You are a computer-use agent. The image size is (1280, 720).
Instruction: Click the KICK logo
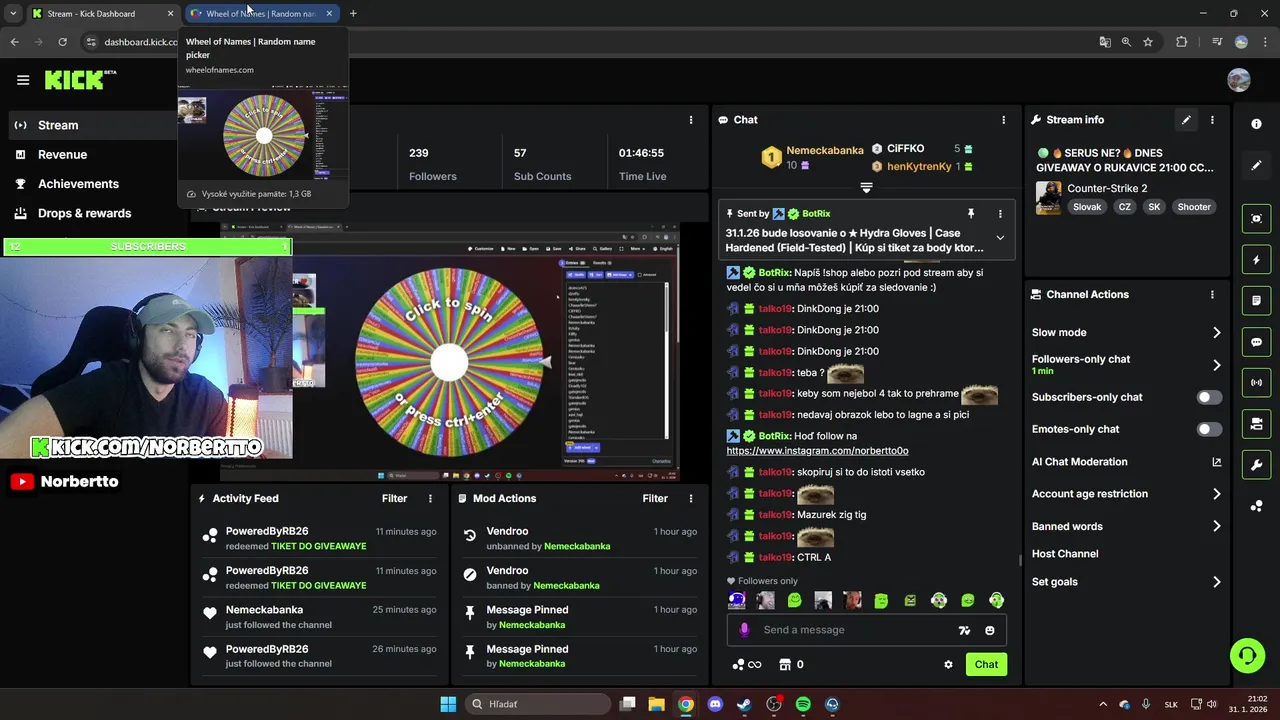tap(80, 80)
